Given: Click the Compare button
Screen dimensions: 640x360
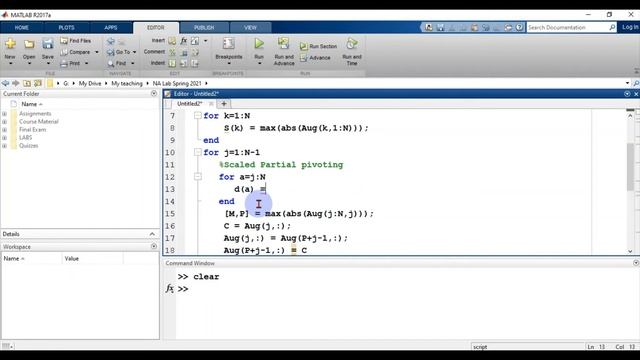Looking at the screenshot, I should (76, 52).
